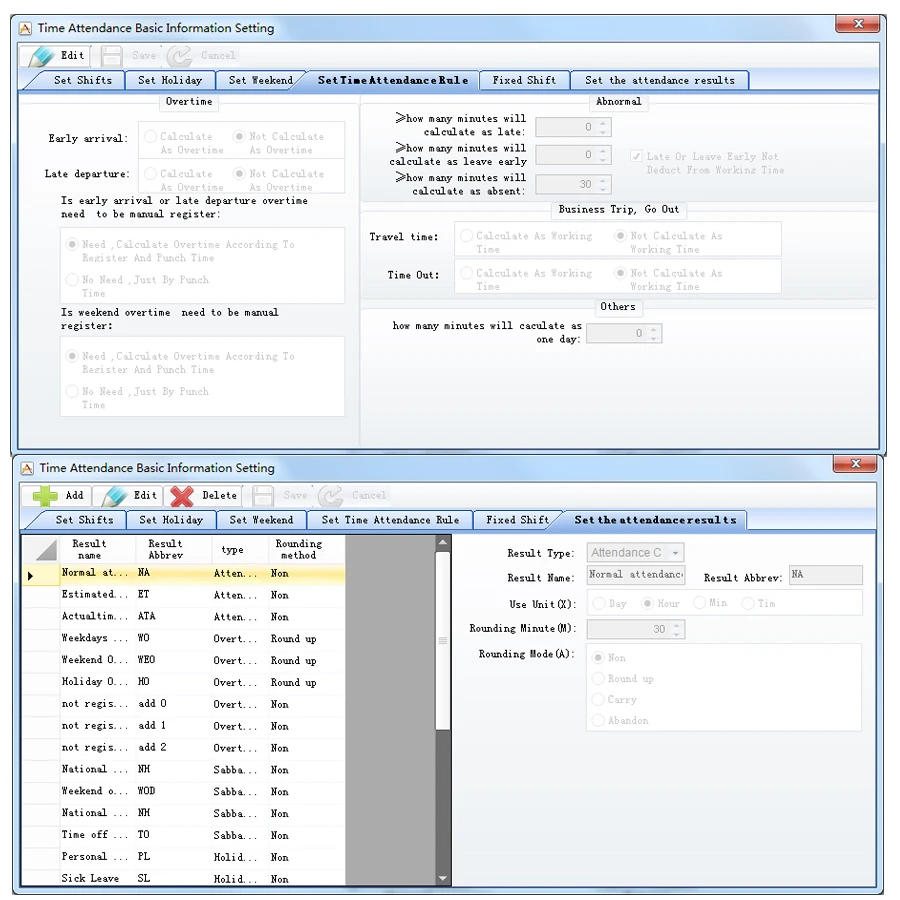Click scroll down arrow of results list
The image size is (900, 900).
(x=443, y=878)
